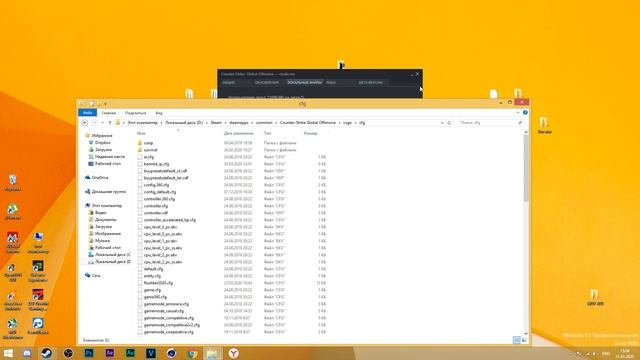
Task: Open OBS Studio from the taskbar
Action: (x=68, y=353)
